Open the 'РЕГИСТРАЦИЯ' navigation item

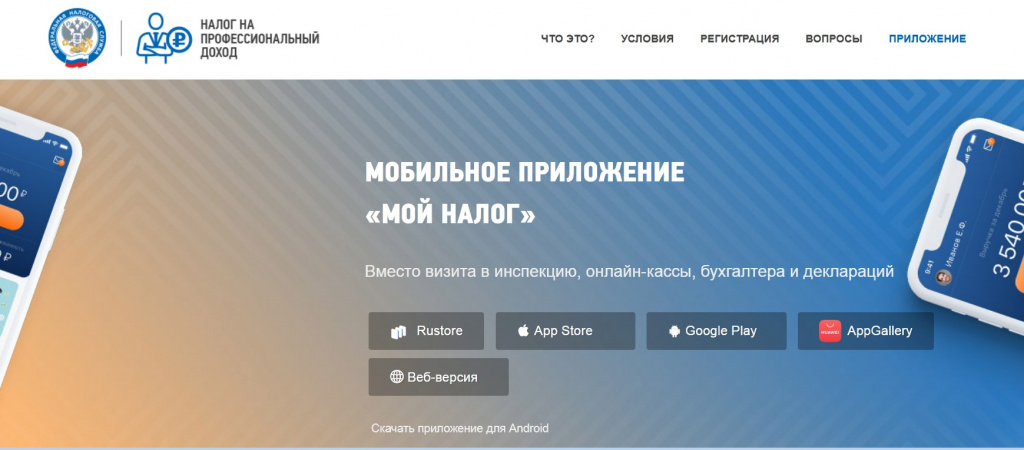pyautogui.click(x=739, y=39)
